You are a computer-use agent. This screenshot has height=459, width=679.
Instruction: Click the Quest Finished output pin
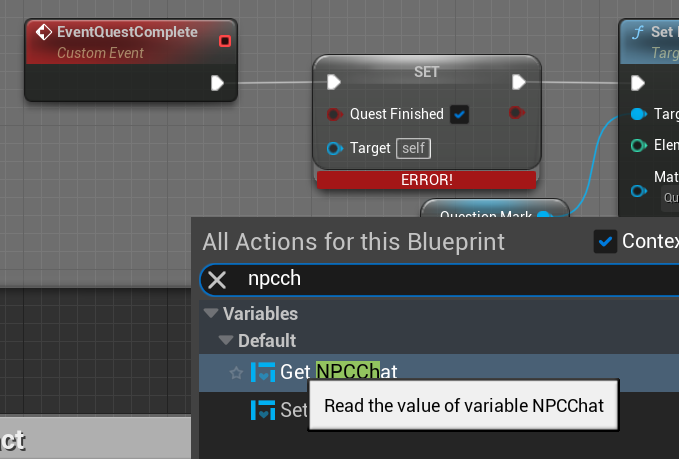pyautogui.click(x=517, y=113)
